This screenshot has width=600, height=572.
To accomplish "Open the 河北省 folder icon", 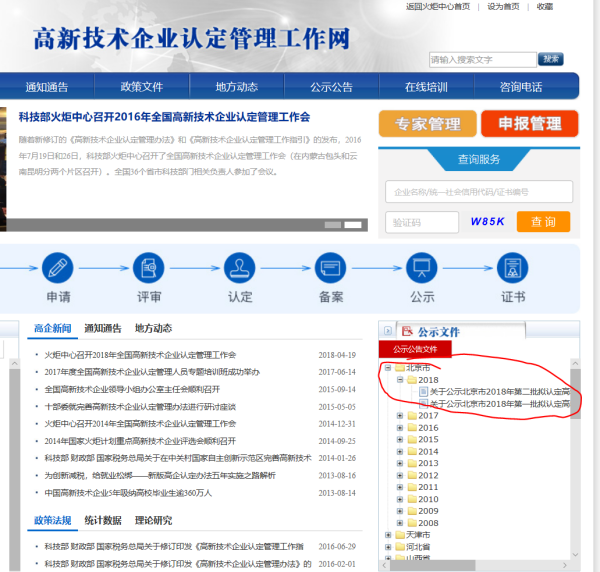I will 400,547.
